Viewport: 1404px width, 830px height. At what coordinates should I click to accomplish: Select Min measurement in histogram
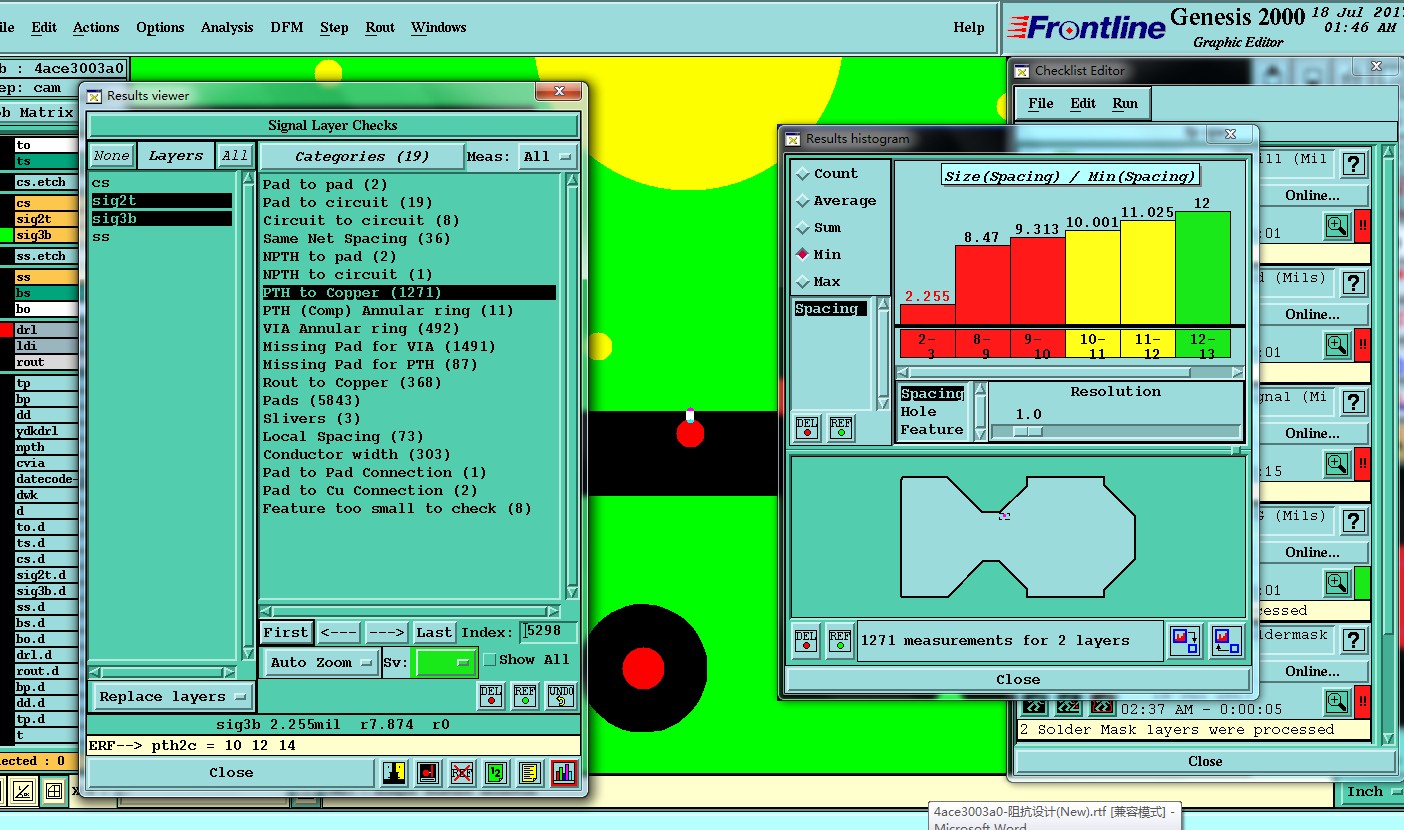tap(818, 255)
